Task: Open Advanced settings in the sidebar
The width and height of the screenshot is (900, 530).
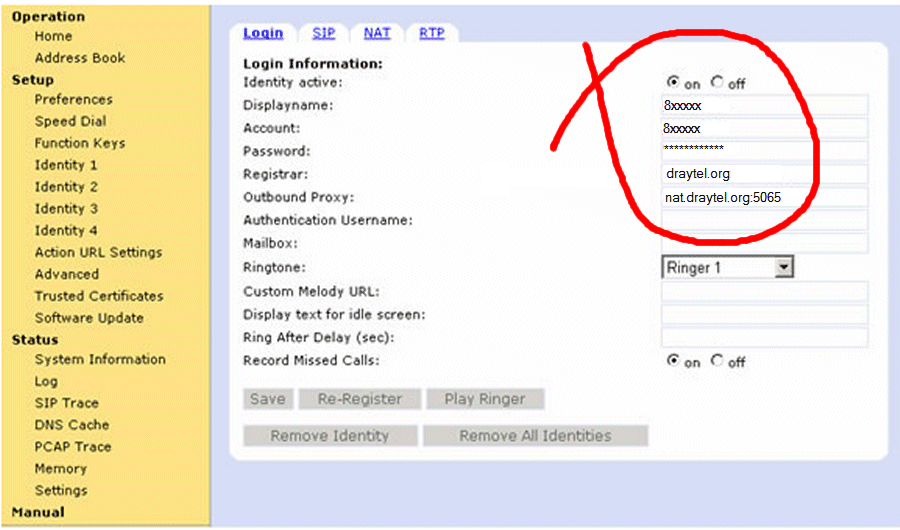Action: [67, 274]
